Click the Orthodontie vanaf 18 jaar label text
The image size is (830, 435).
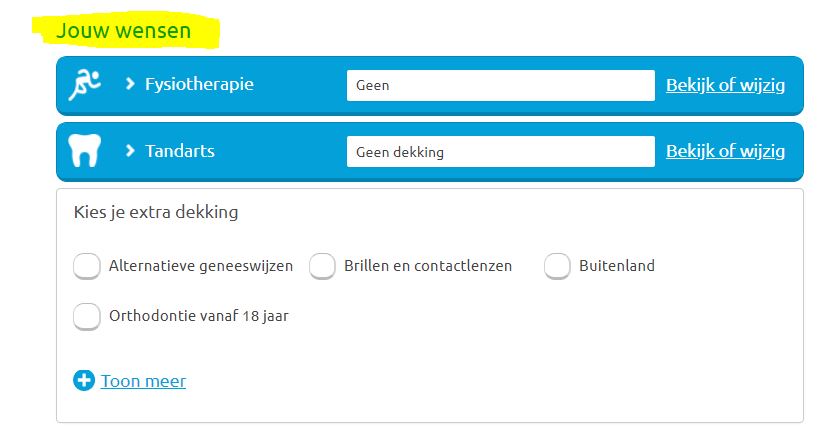pos(199,316)
